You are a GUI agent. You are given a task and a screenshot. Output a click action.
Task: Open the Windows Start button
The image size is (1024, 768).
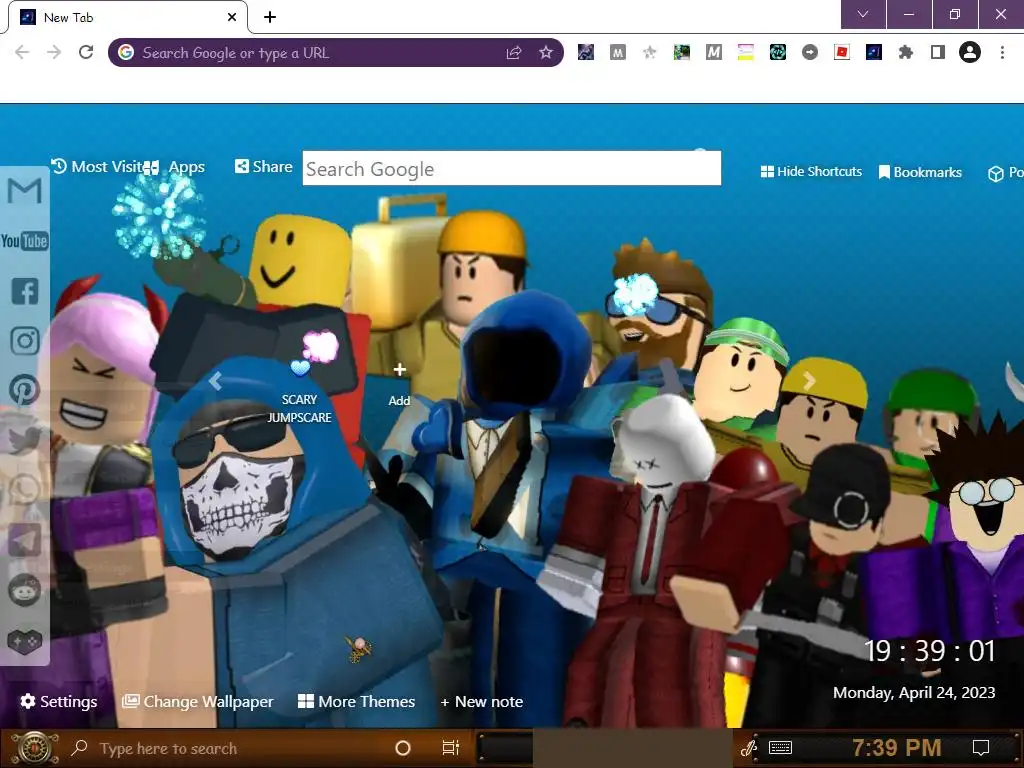(34, 748)
